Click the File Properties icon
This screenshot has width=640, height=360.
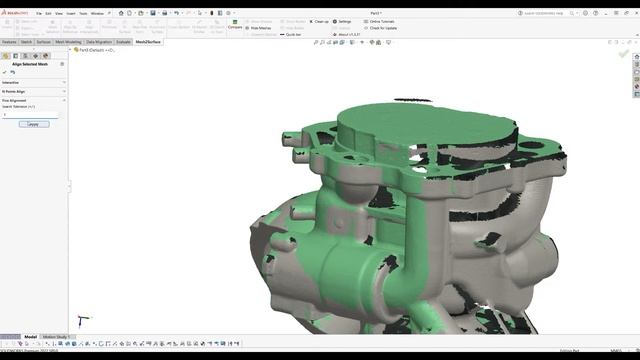pyautogui.click(x=220, y=13)
